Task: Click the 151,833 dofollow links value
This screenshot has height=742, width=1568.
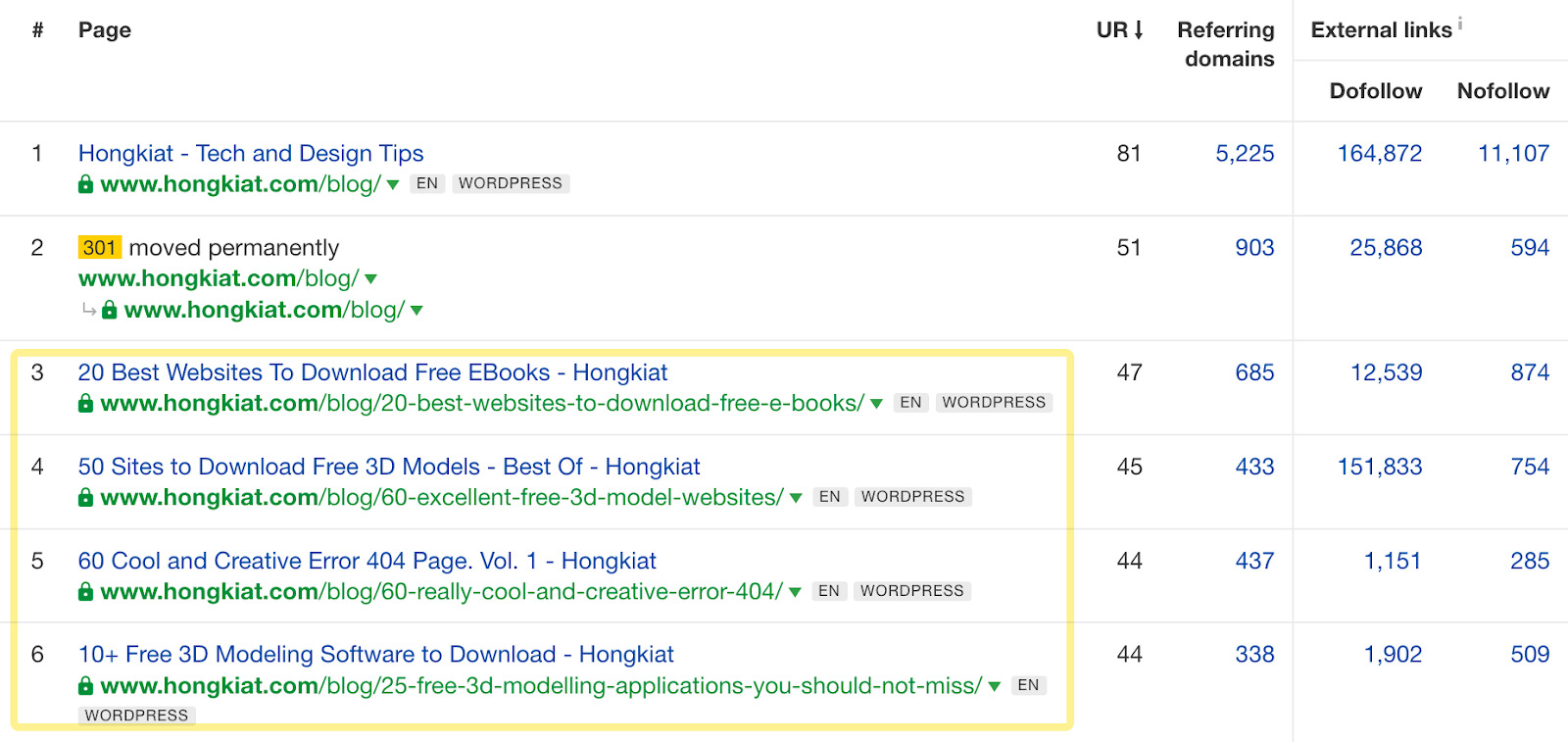Action: (1379, 467)
